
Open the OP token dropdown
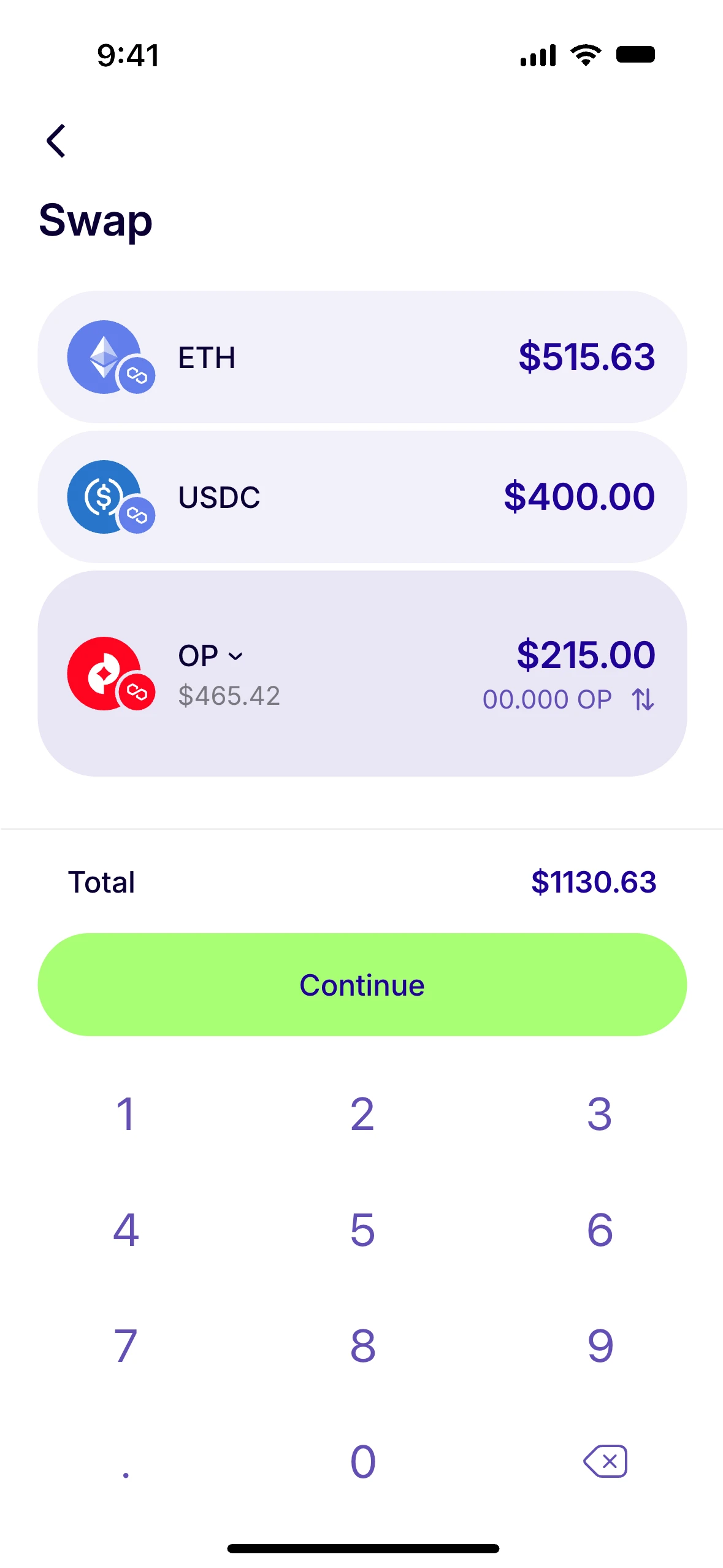[x=210, y=655]
